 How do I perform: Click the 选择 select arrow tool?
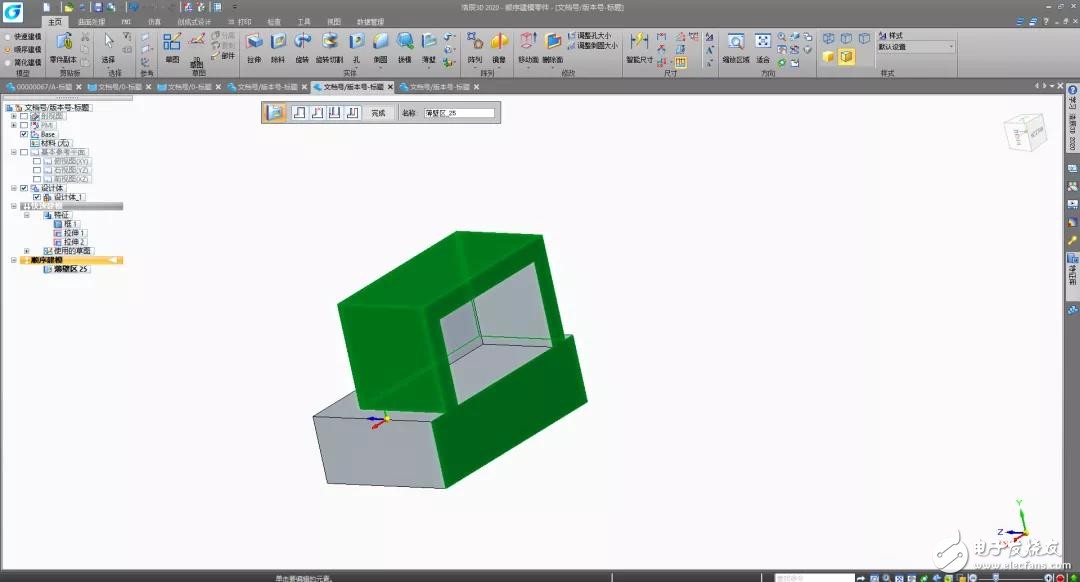click(x=108, y=48)
